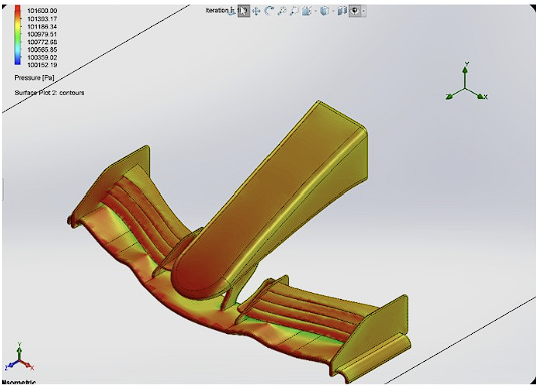The height and width of the screenshot is (386, 536).
Task: Activate the Select cursor tool
Action: point(243,11)
